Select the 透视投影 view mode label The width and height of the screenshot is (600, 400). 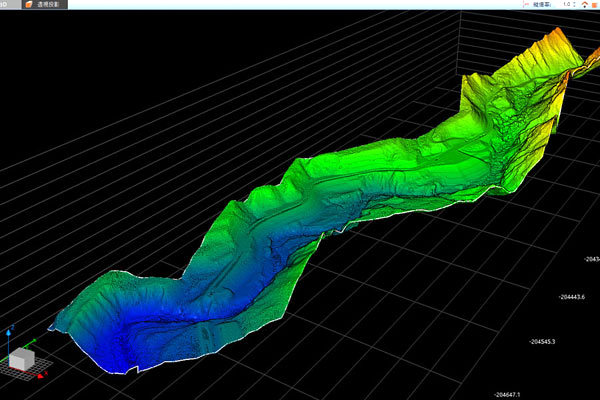[x=48, y=5]
